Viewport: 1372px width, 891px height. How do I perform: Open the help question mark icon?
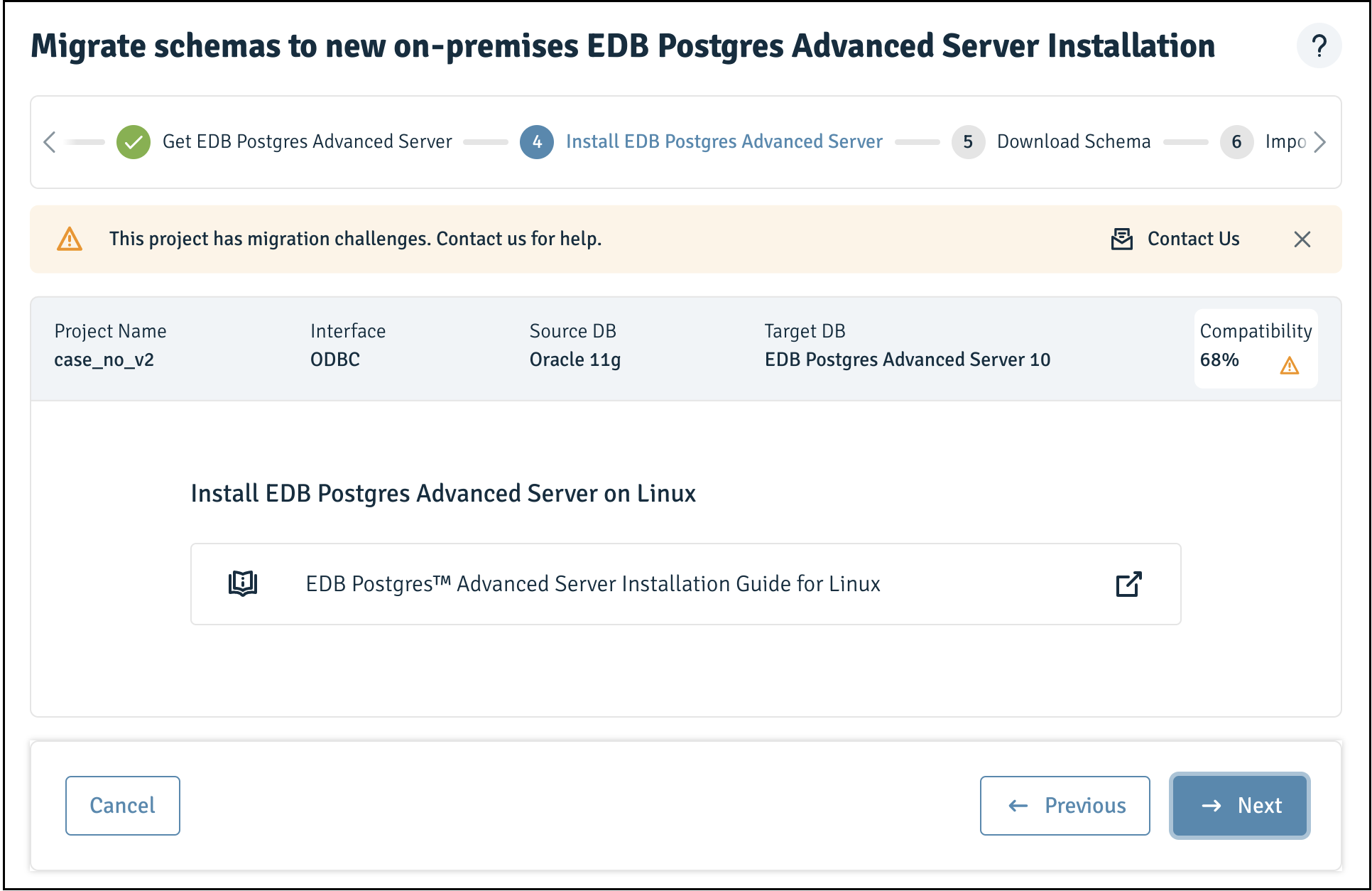point(1319,46)
